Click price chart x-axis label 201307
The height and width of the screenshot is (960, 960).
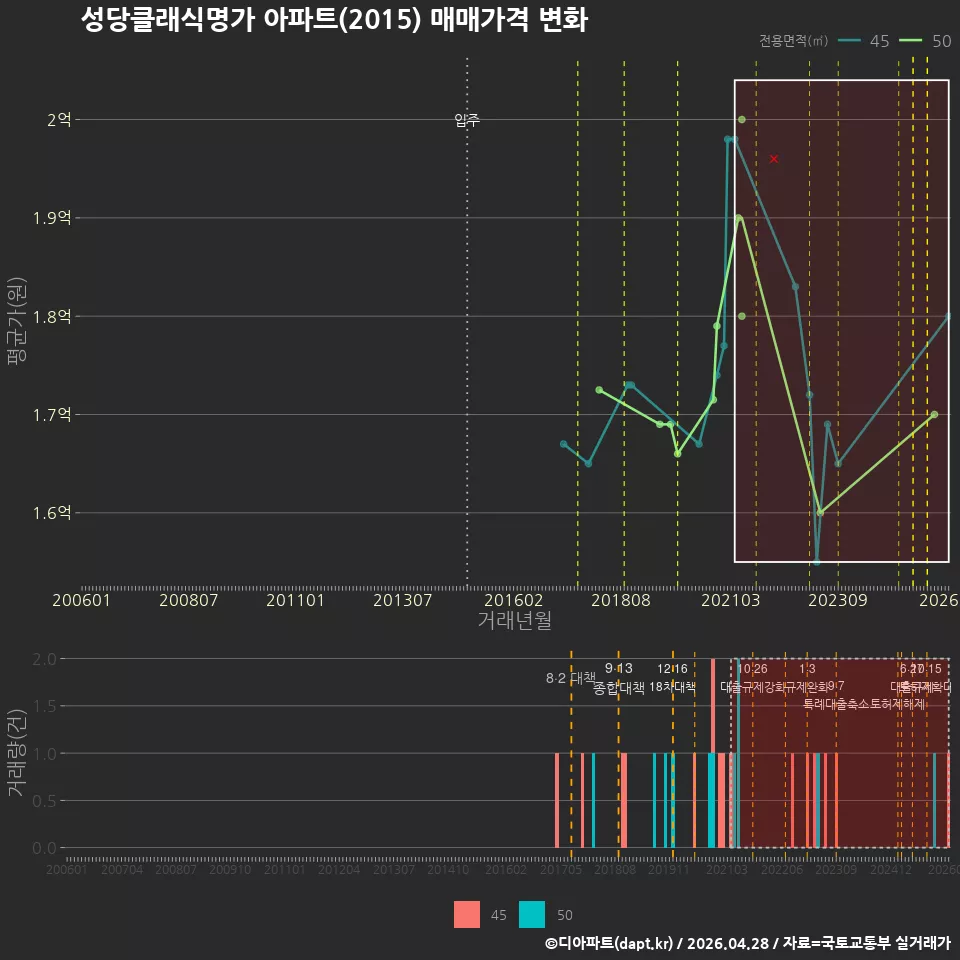point(402,600)
